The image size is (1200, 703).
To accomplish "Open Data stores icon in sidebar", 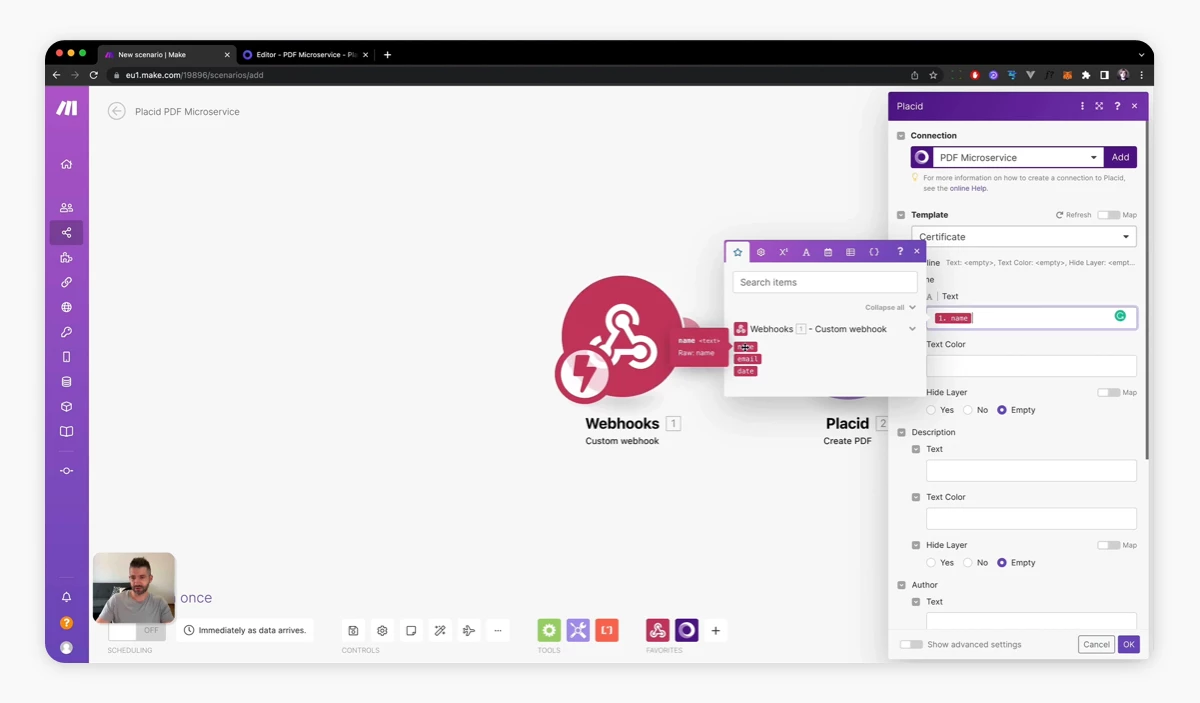I will tap(66, 382).
